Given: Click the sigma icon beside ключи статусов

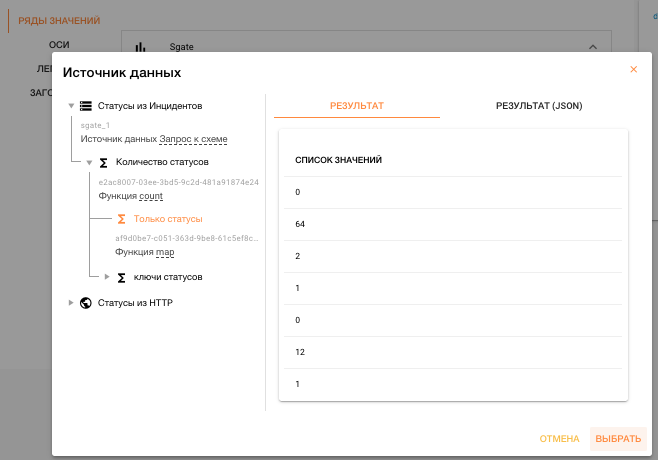Looking at the screenshot, I should pyautogui.click(x=121, y=277).
